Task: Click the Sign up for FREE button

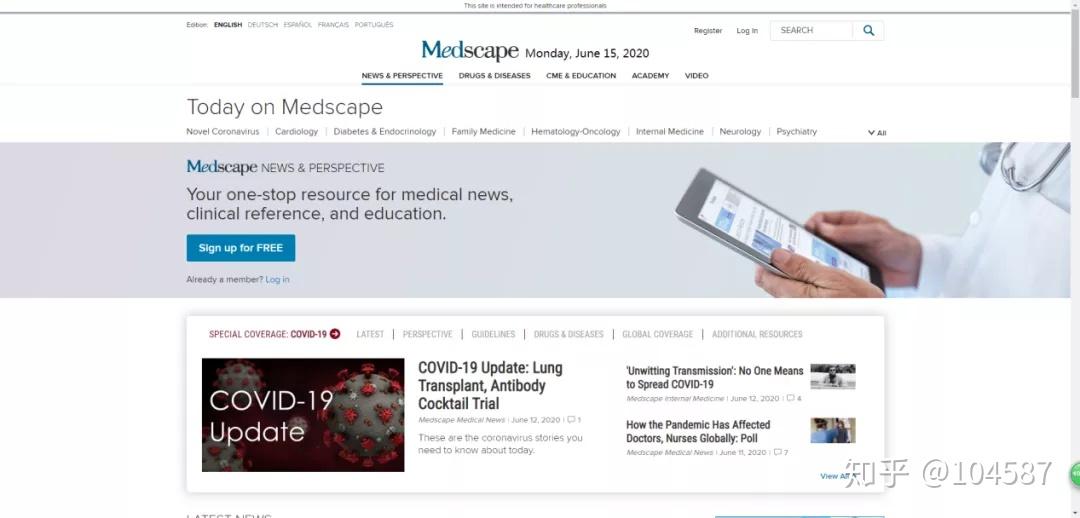Action: (x=240, y=248)
